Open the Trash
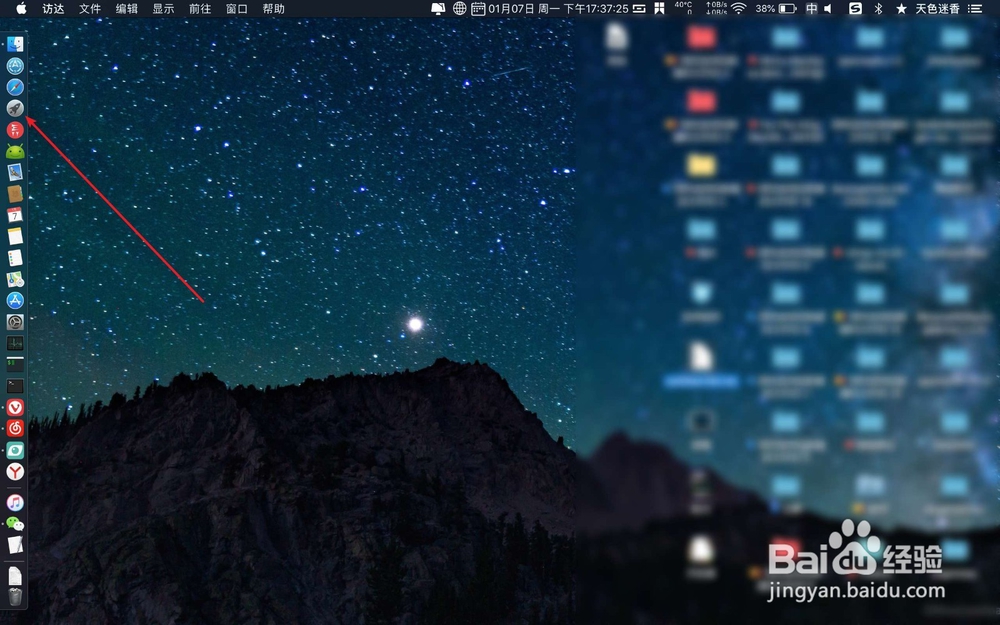This screenshot has height=625, width=1000. pos(15,597)
